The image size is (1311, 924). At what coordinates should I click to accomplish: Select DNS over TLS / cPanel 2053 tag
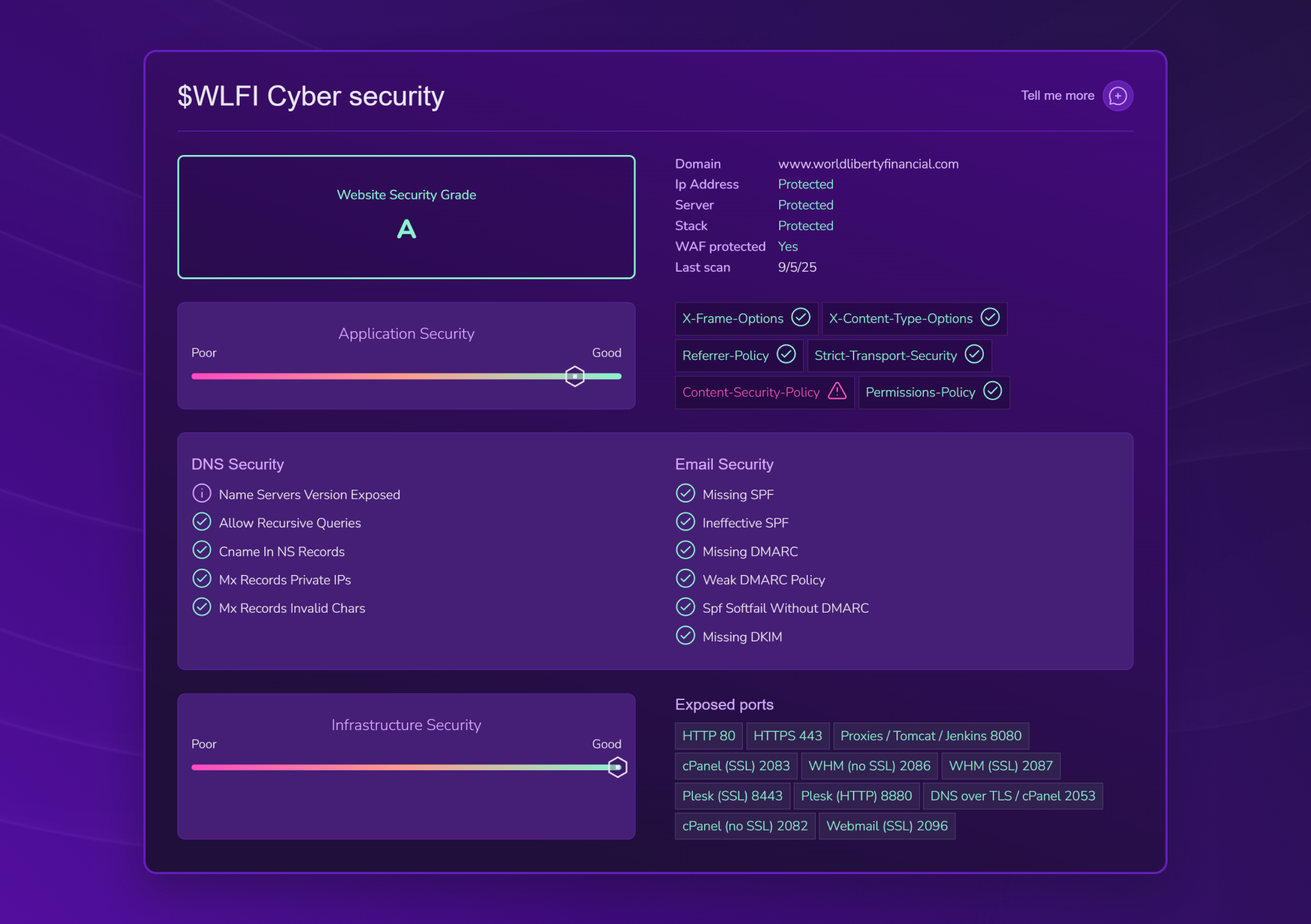(x=1013, y=796)
